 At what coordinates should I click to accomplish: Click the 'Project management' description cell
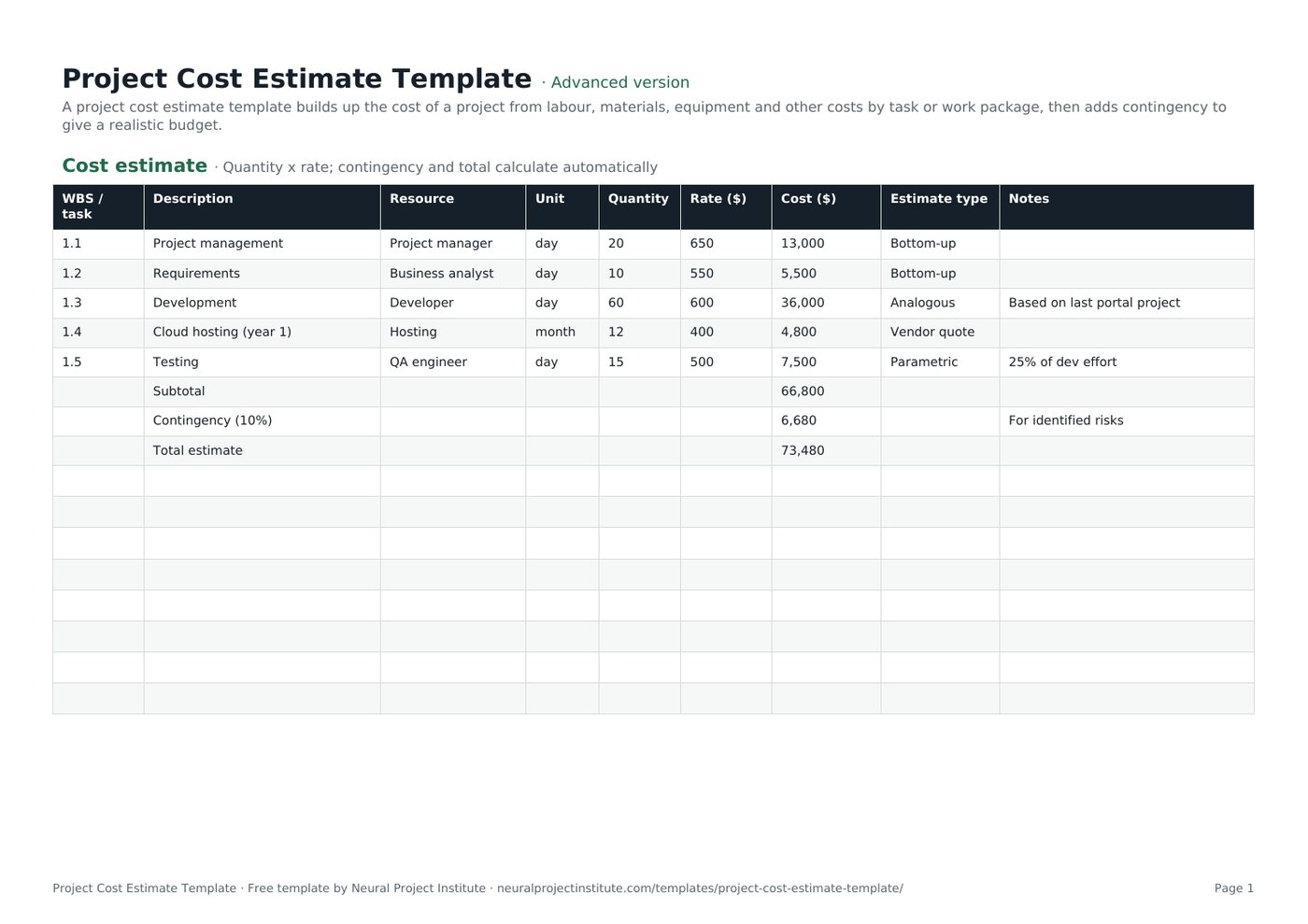(262, 244)
